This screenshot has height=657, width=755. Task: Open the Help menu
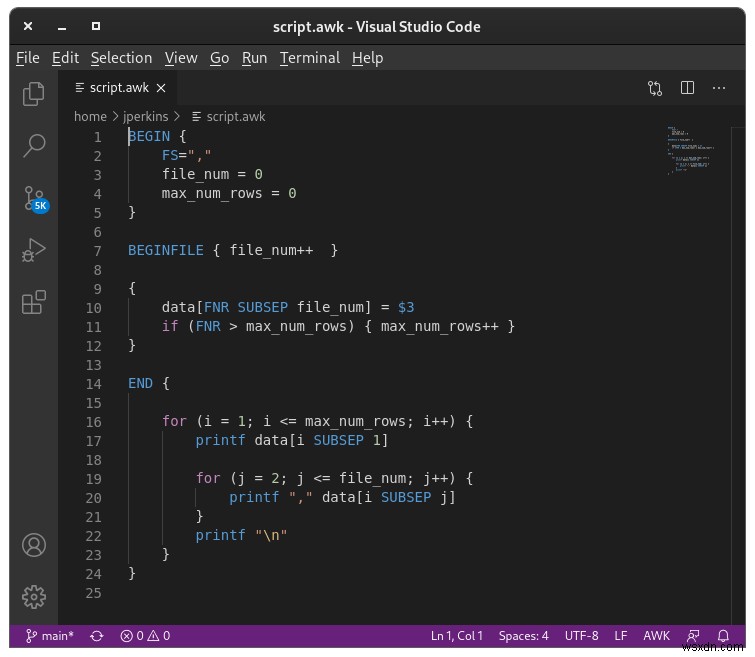367,58
